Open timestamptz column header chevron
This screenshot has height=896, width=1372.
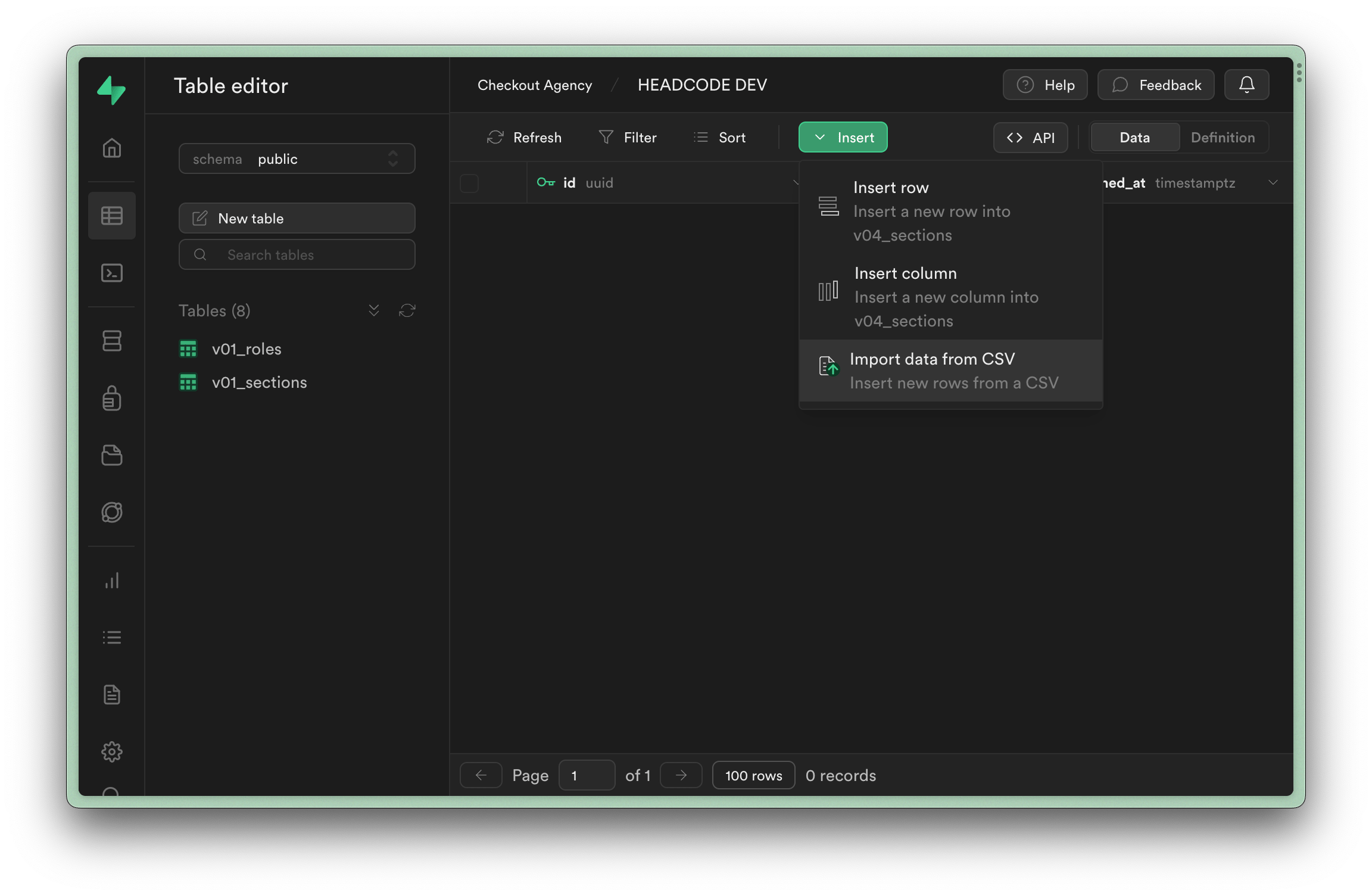click(x=1273, y=182)
